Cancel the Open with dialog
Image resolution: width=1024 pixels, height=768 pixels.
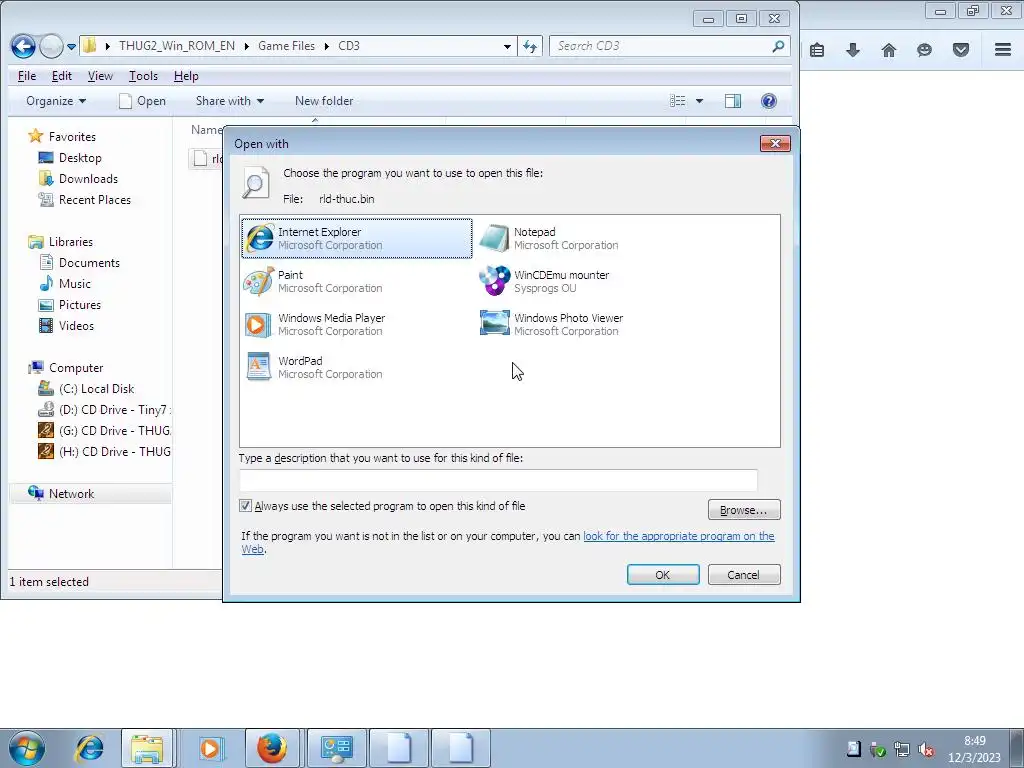[744, 575]
